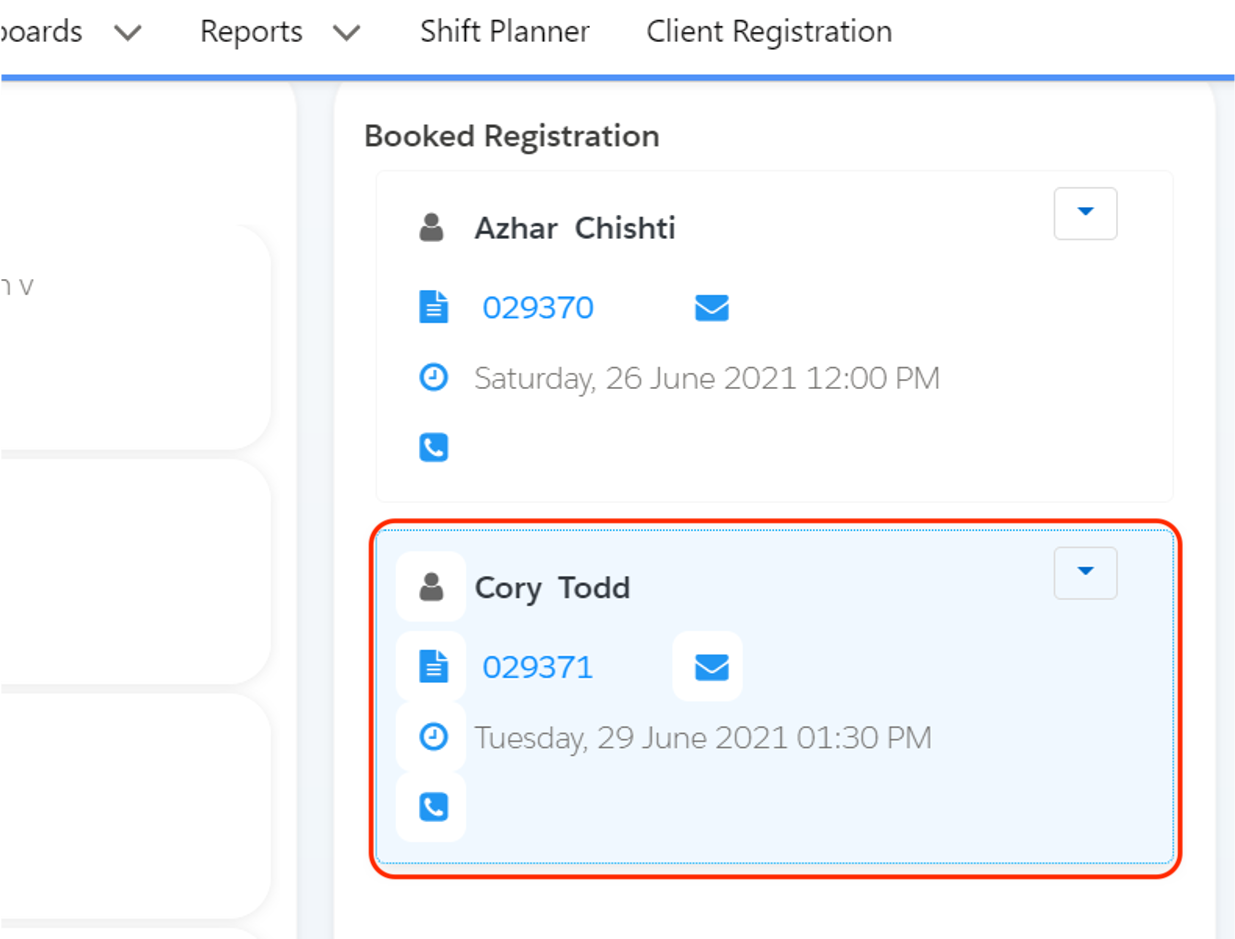Click the person icon next to Cory Todd
This screenshot has width=1235, height=939.
[430, 587]
